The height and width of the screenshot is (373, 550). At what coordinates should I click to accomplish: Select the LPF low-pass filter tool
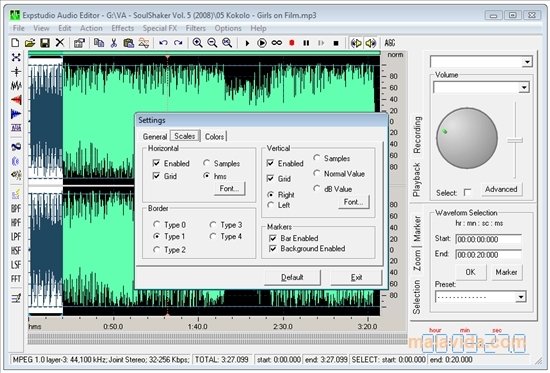pos(16,237)
